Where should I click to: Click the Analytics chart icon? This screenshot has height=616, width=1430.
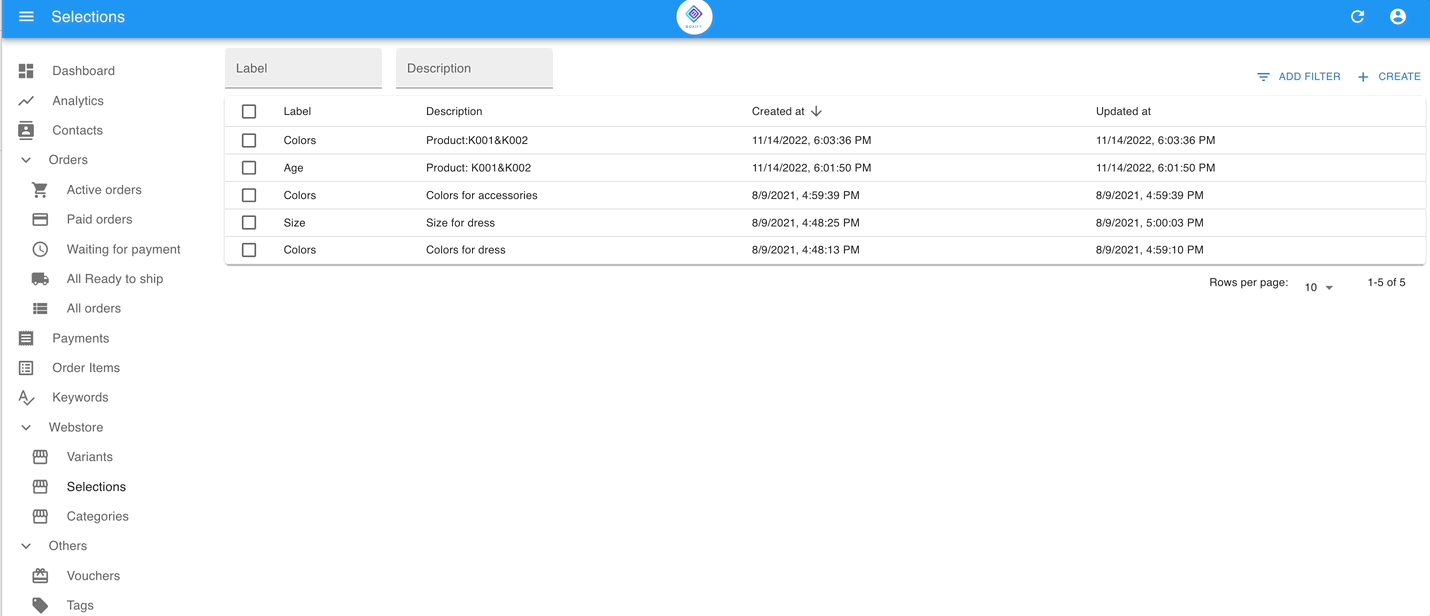click(26, 100)
